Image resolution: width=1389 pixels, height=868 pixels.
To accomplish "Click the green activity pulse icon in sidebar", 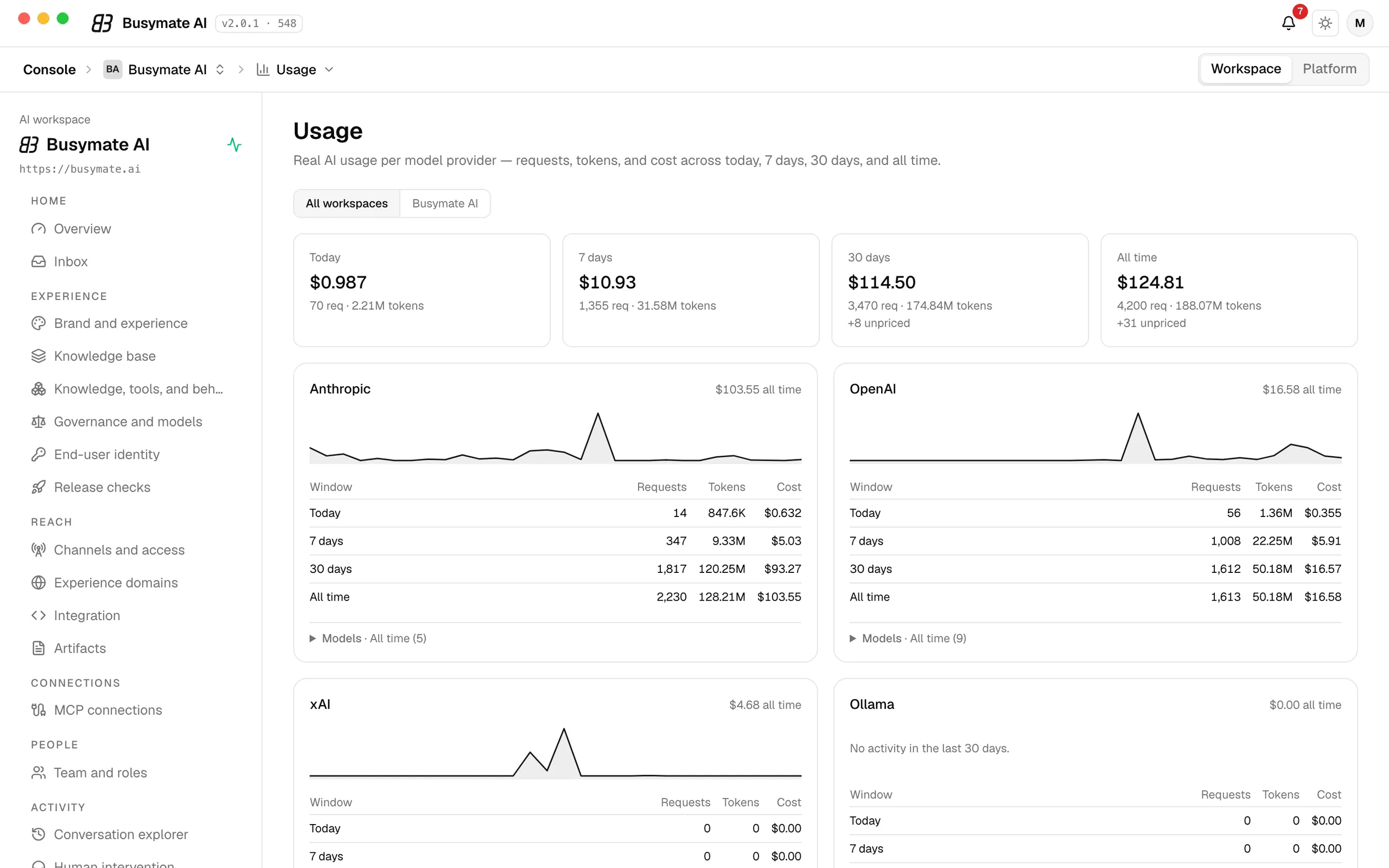I will tap(234, 145).
